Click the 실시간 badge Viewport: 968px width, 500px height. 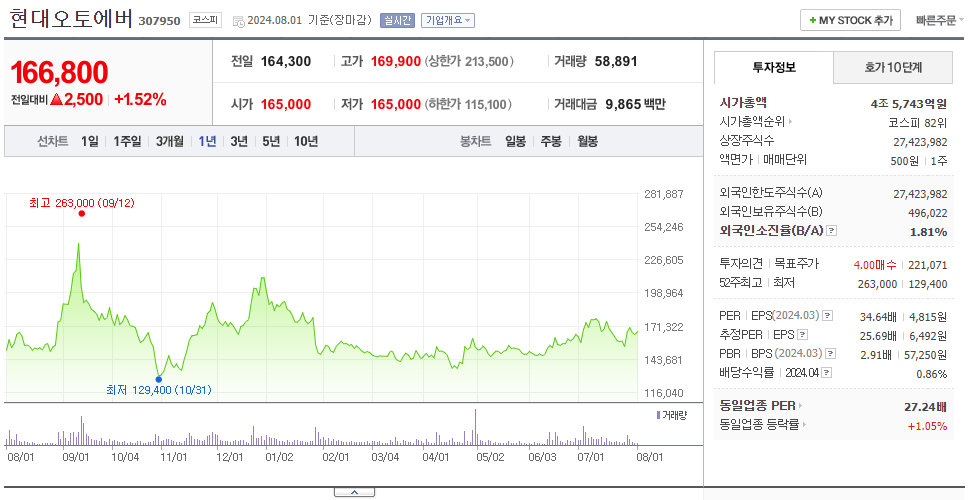click(x=397, y=20)
